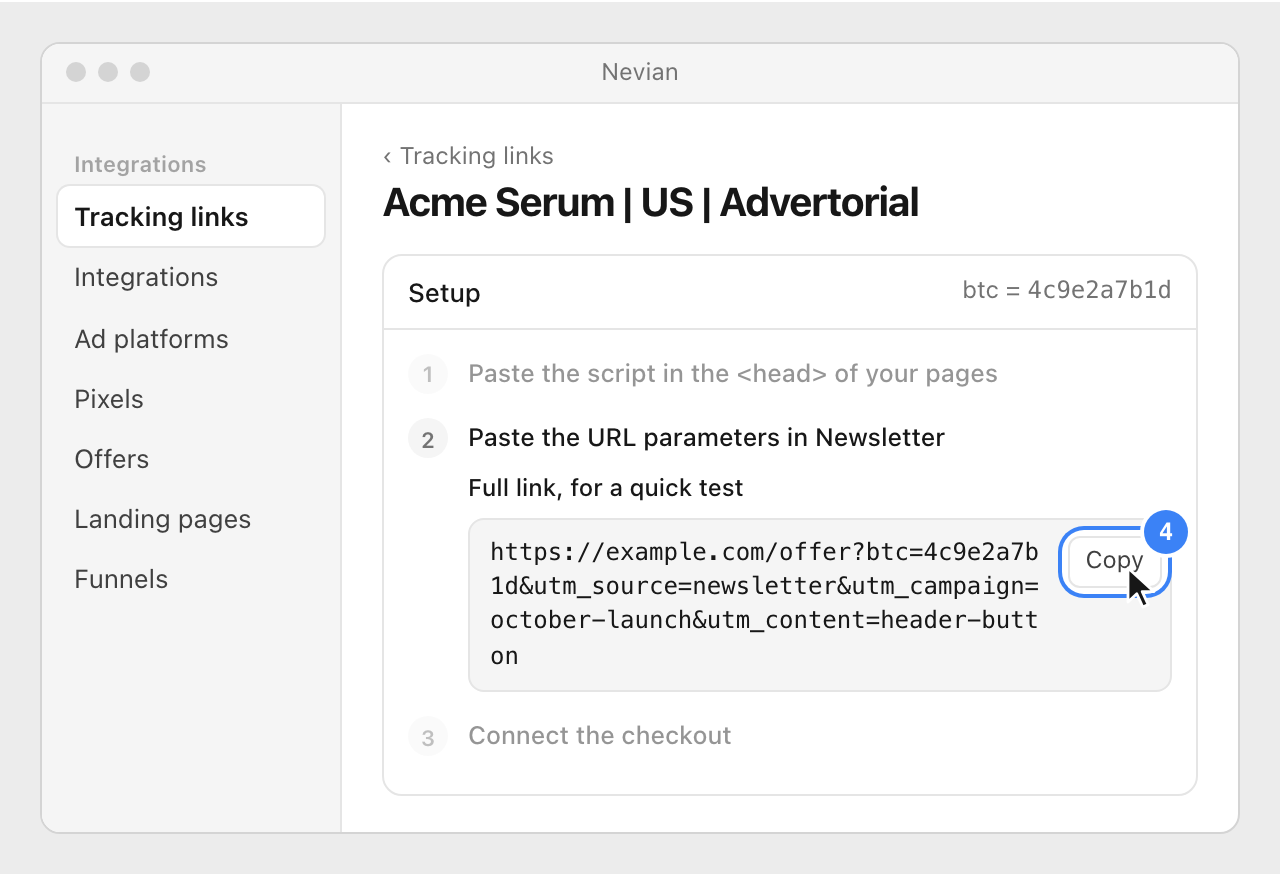Go to Integrations sidebar item
Viewport: 1280px width, 874px height.
coord(146,277)
